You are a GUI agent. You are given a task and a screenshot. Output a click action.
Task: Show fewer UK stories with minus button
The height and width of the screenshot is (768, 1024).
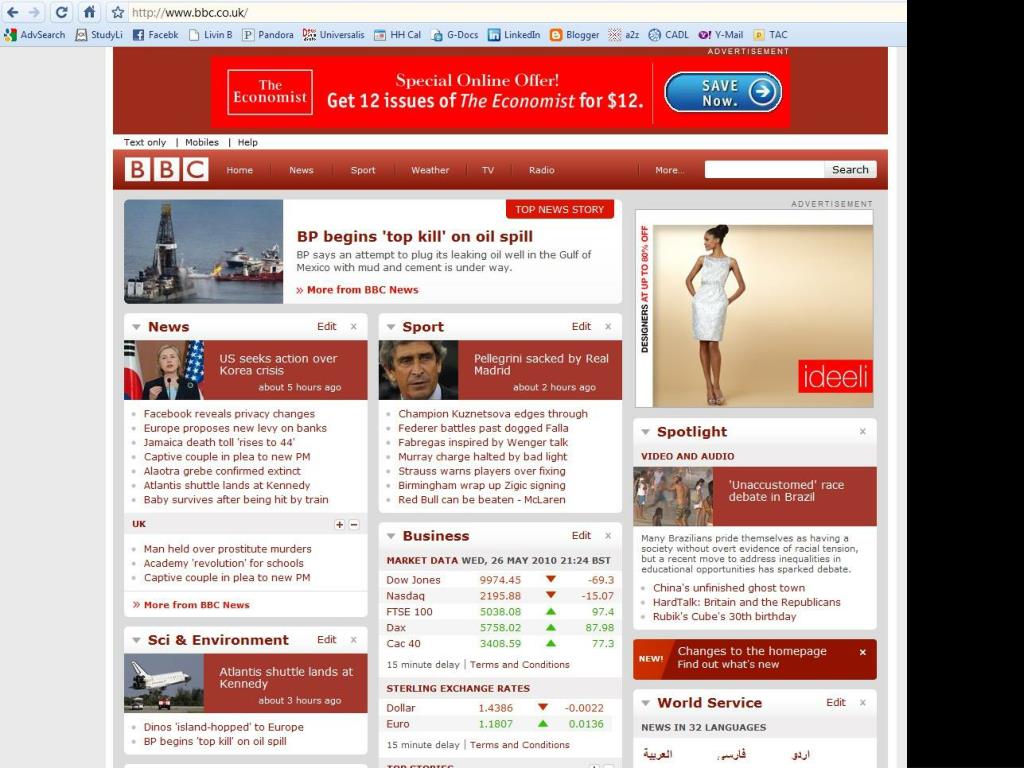(x=354, y=524)
